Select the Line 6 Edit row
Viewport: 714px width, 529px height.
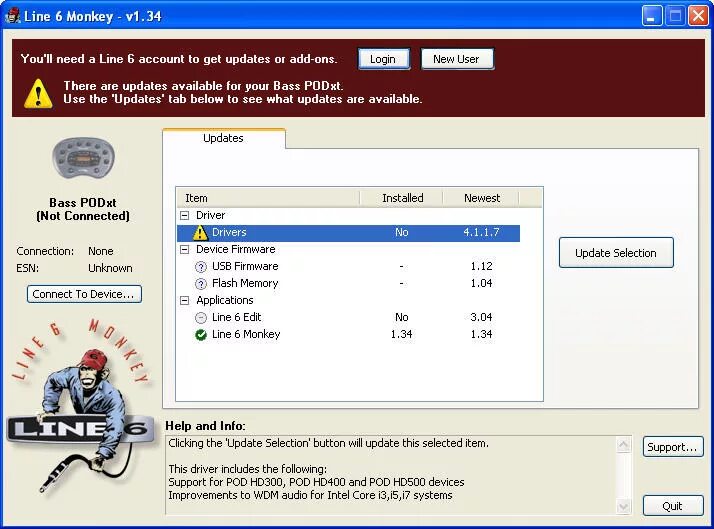pyautogui.click(x=348, y=317)
